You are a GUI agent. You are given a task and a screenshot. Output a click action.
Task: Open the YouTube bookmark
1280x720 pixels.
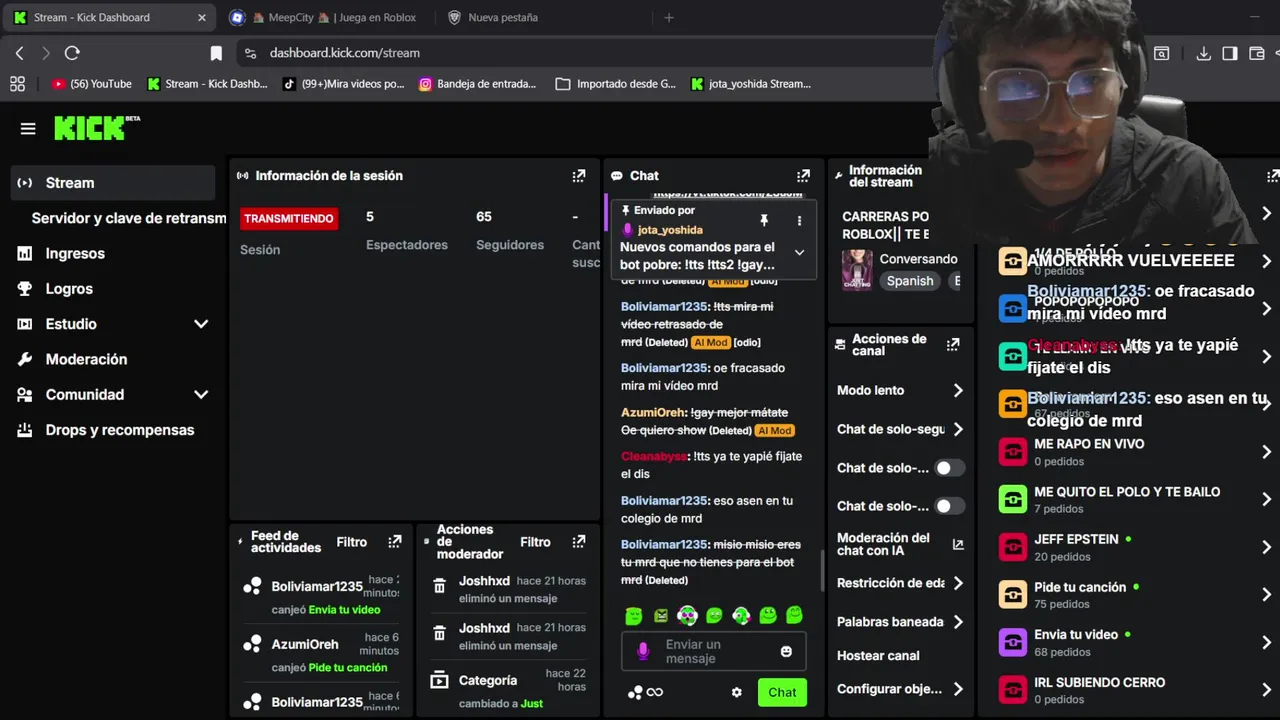[x=91, y=84]
